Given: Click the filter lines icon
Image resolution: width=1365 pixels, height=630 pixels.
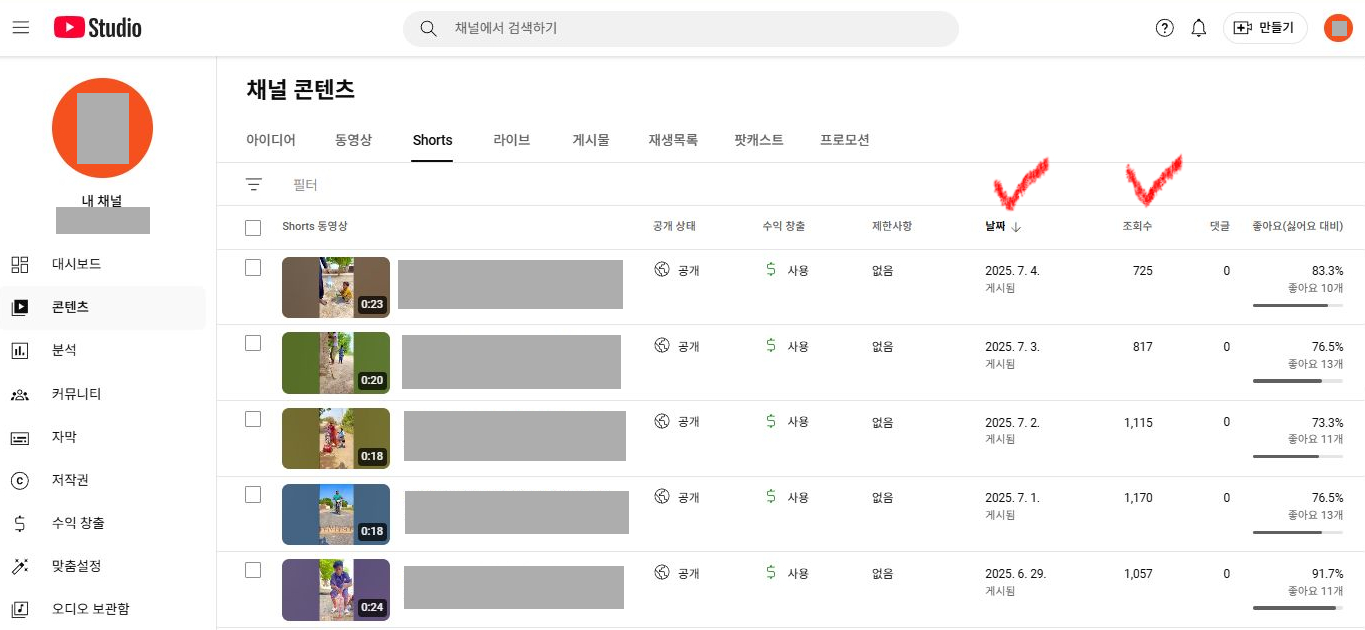Looking at the screenshot, I should tap(254, 185).
